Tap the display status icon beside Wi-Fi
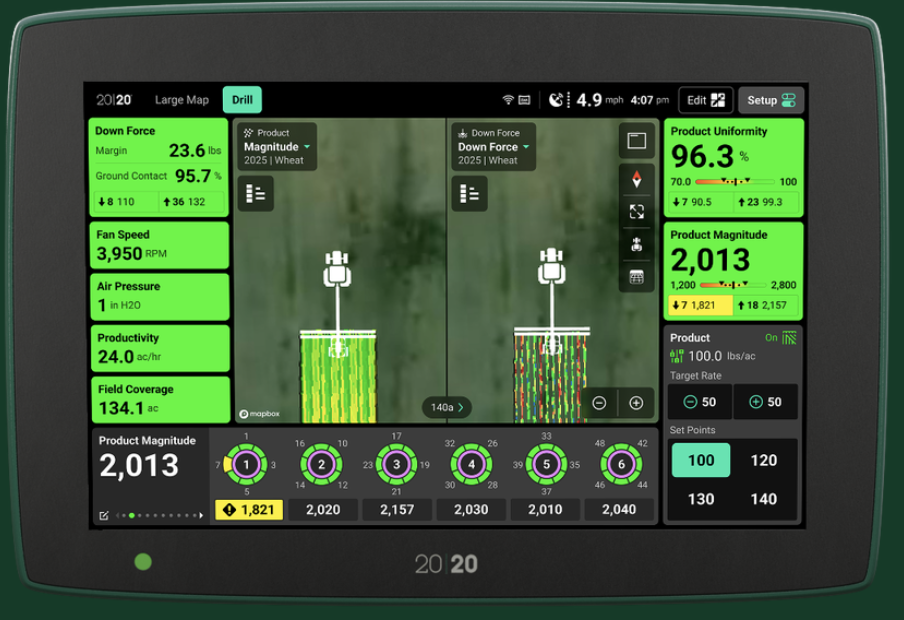This screenshot has width=904, height=620. (524, 100)
